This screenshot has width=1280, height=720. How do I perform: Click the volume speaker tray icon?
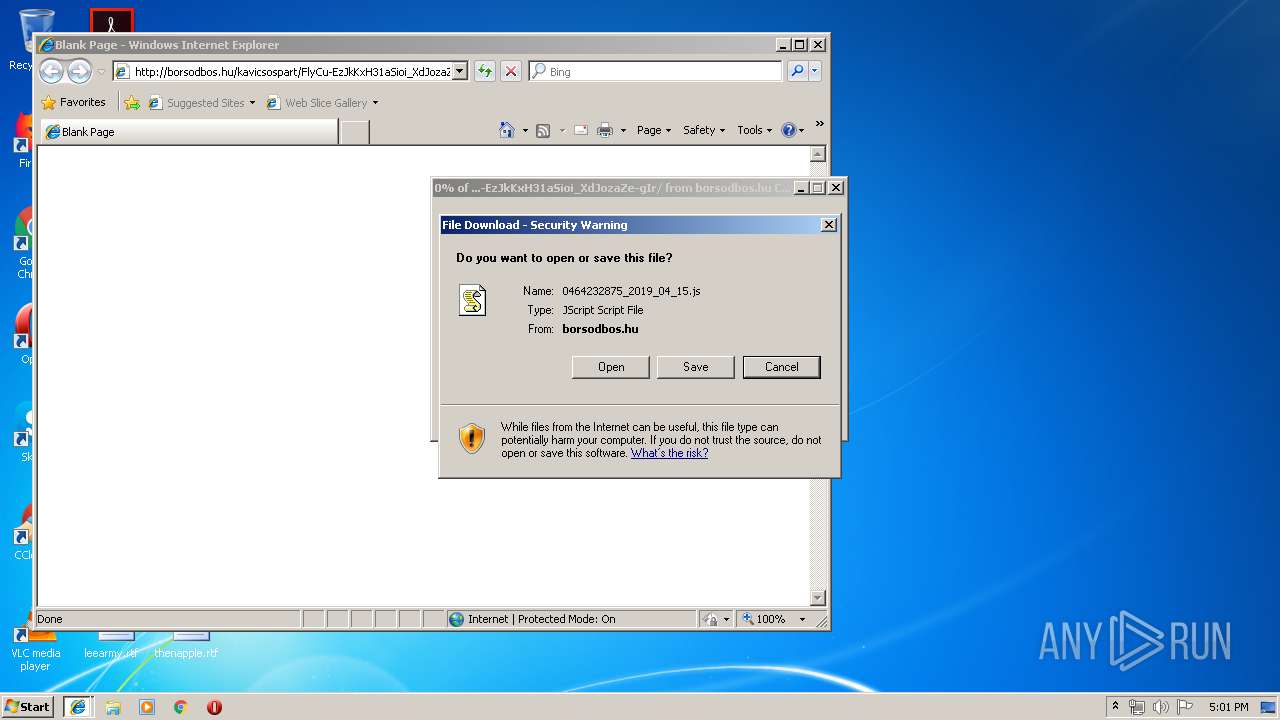click(x=1161, y=707)
